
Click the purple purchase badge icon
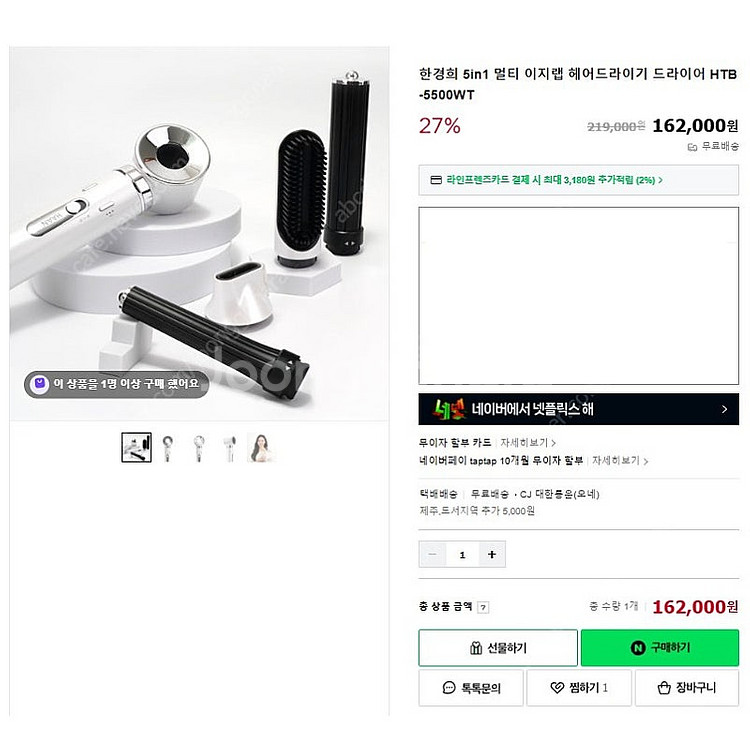[x=39, y=384]
